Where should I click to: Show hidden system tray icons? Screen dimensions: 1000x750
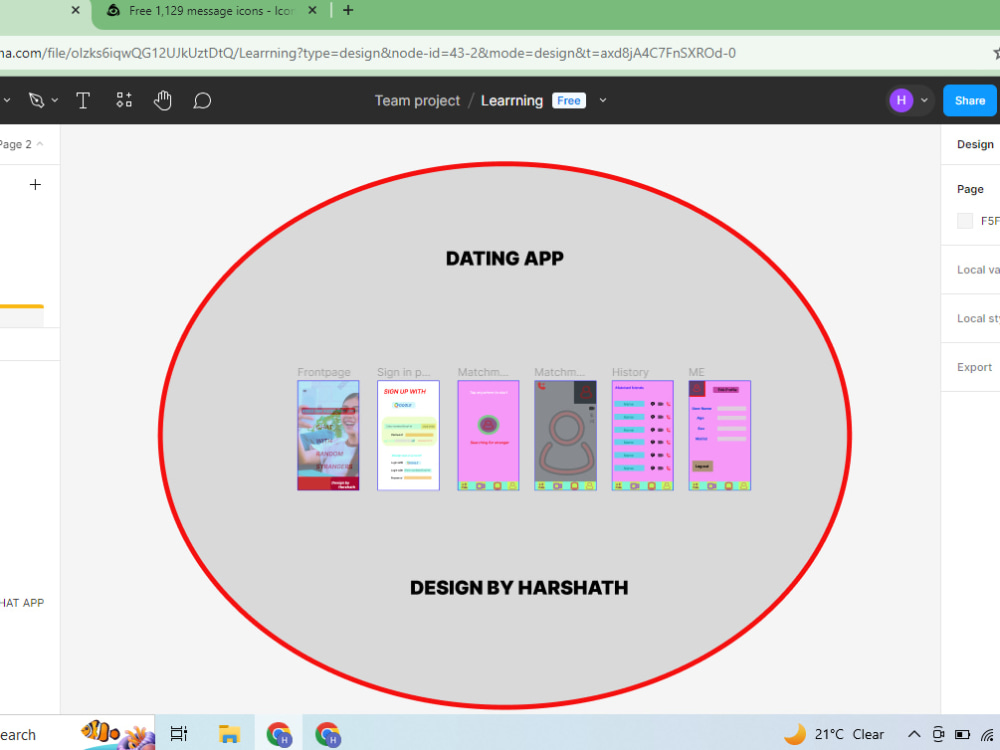[x=914, y=734]
